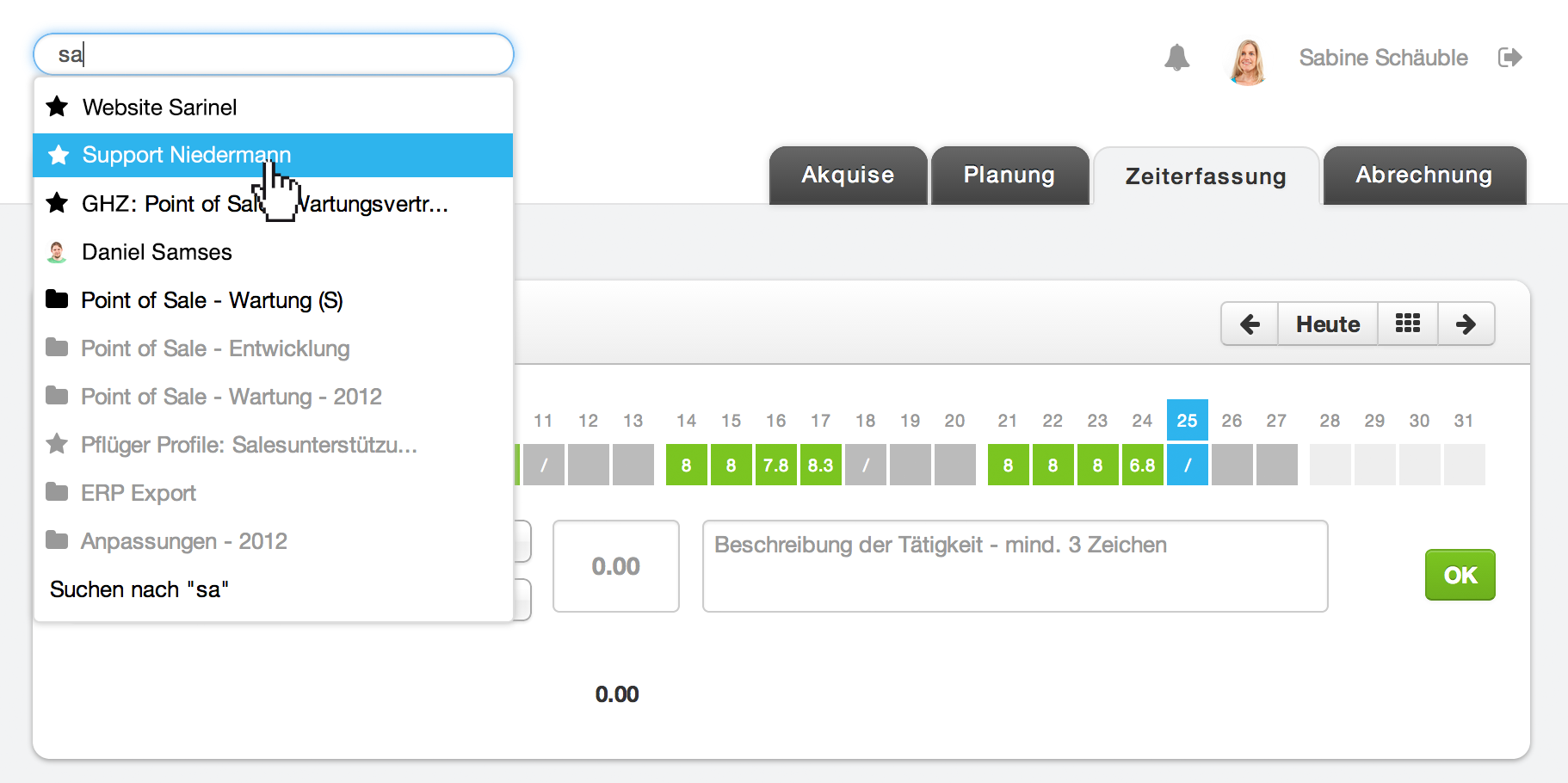Click the logout arrow icon
Viewport: 1568px width, 783px height.
1510,58
